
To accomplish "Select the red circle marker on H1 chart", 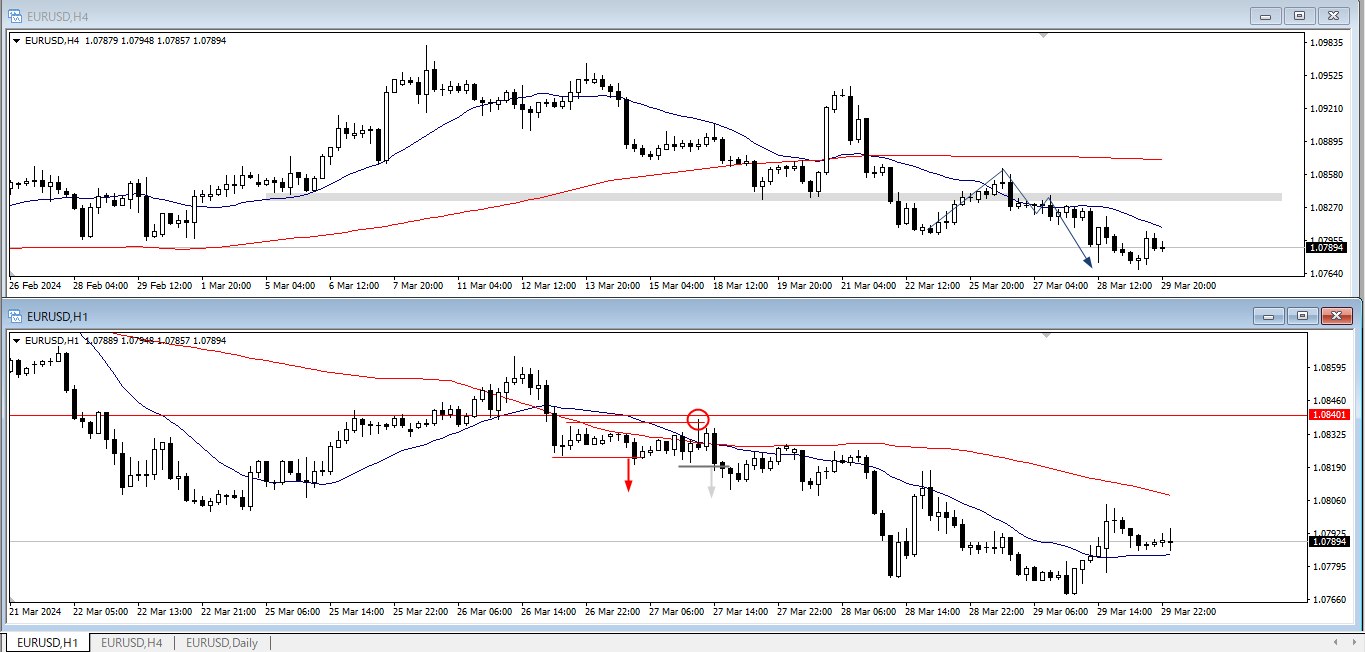I will click(698, 419).
